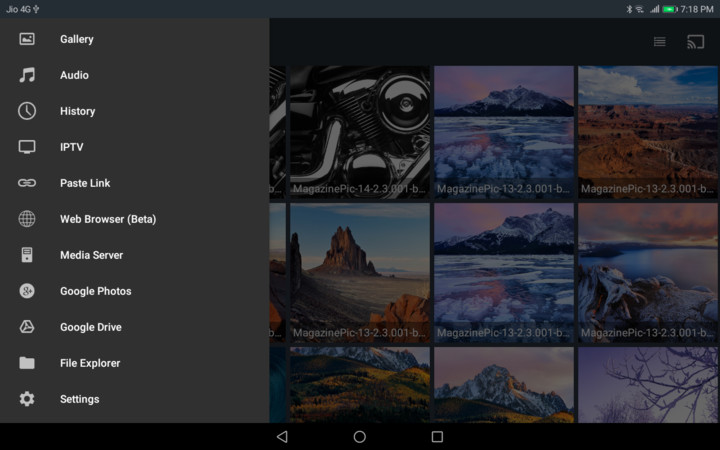Tap the Google Photos icon

coord(27,291)
